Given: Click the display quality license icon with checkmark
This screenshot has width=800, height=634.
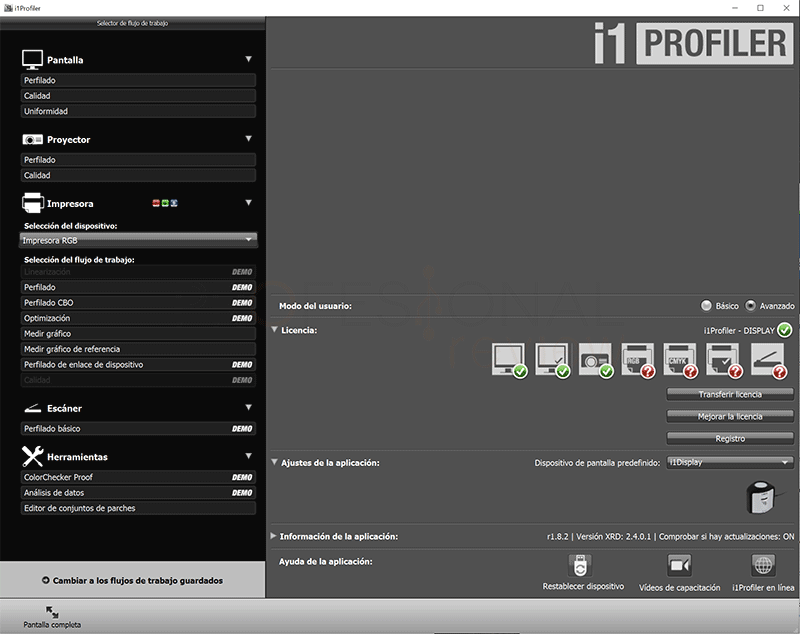Looking at the screenshot, I should (553, 361).
